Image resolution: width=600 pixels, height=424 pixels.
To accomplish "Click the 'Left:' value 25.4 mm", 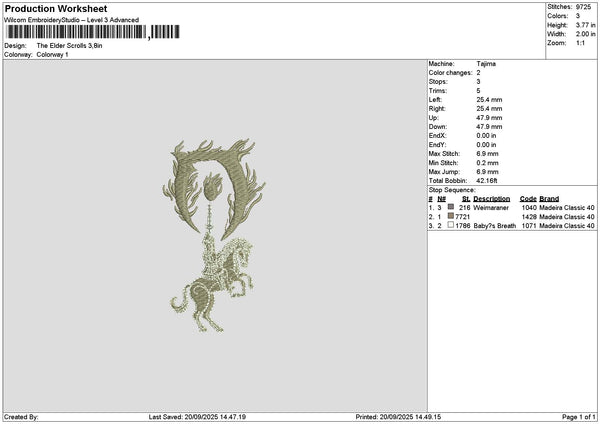I will click(x=489, y=100).
